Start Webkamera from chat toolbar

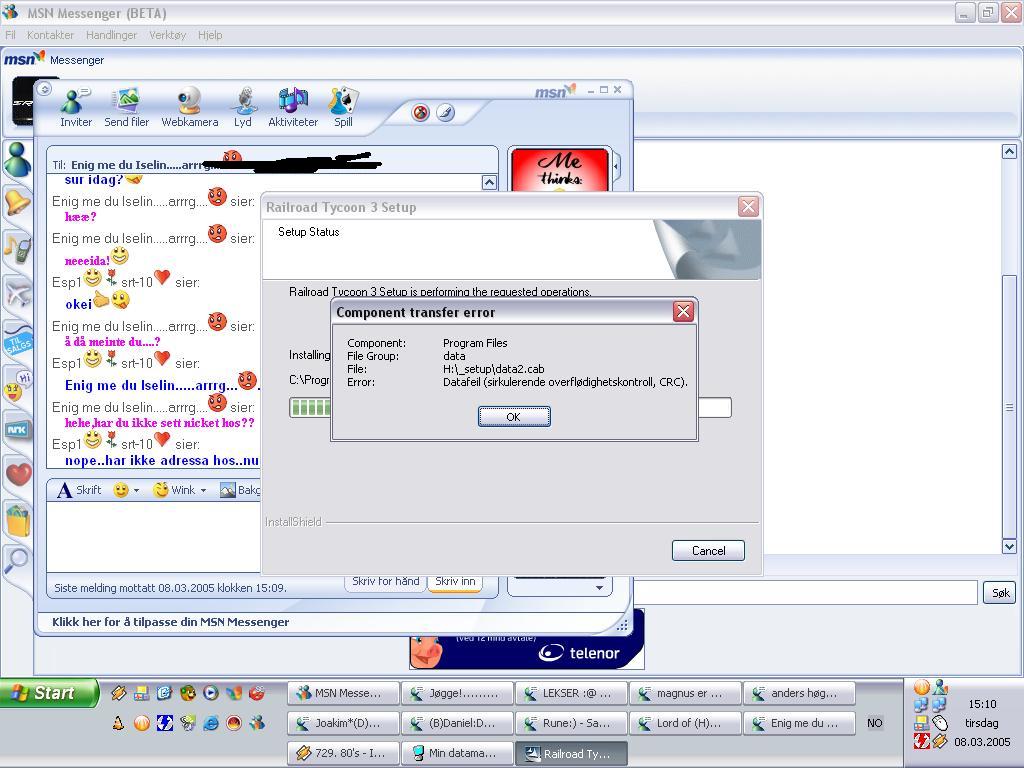pos(189,108)
